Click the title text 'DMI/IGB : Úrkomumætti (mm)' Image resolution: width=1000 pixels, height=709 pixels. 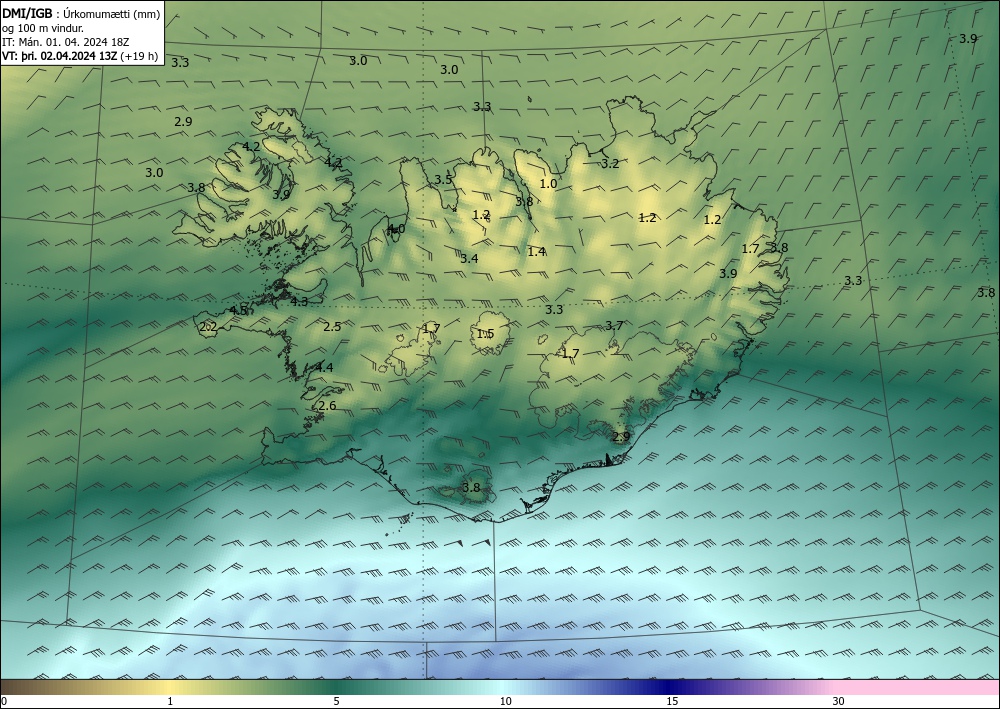[x=81, y=14]
